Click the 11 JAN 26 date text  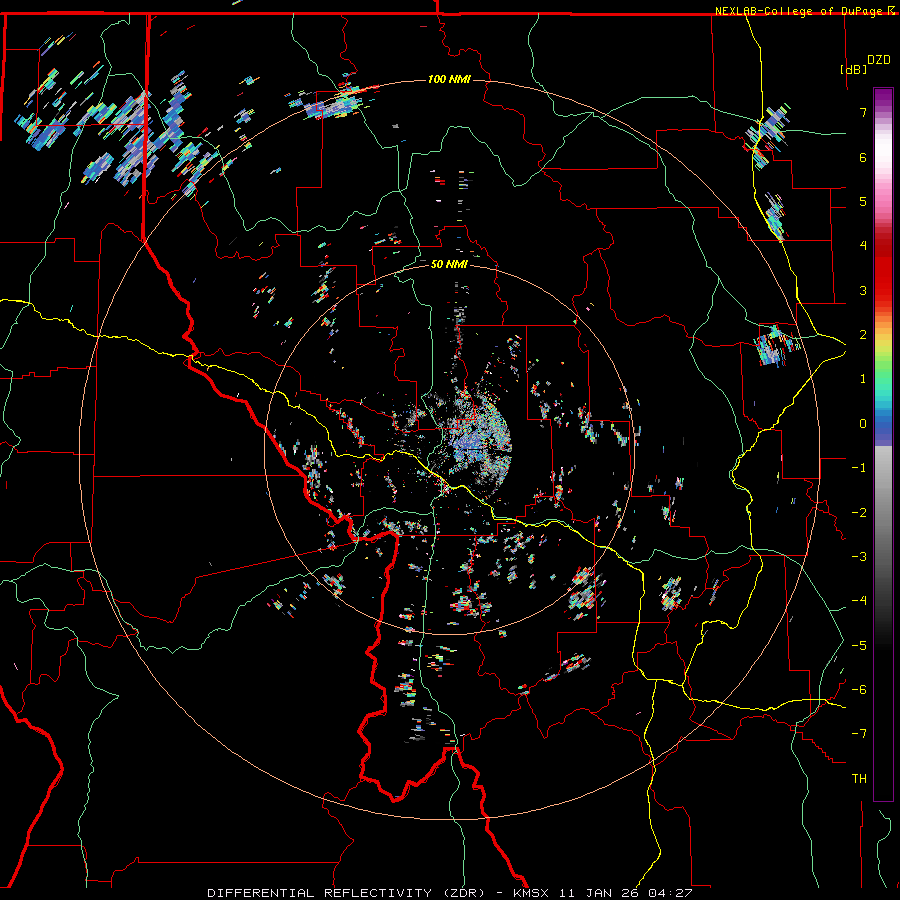click(598, 893)
